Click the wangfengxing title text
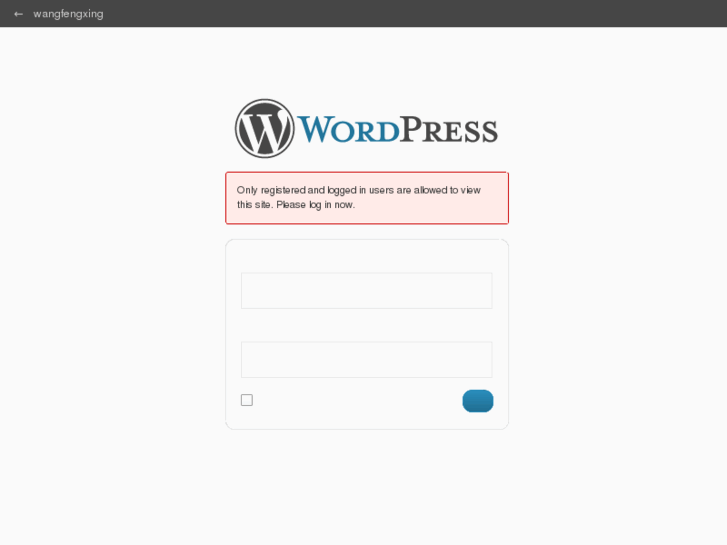 point(68,14)
